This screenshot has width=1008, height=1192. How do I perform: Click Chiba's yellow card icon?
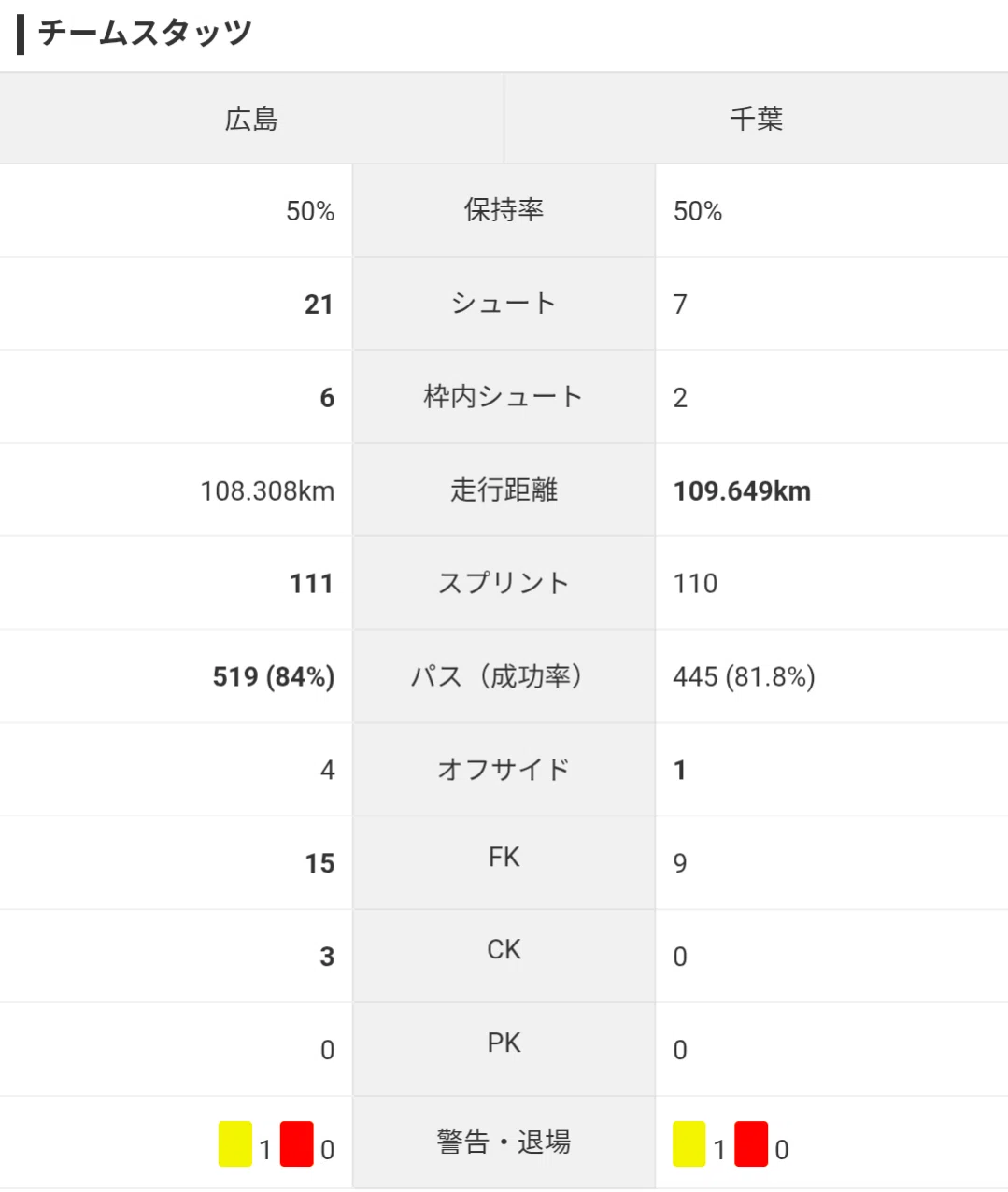(x=689, y=1143)
